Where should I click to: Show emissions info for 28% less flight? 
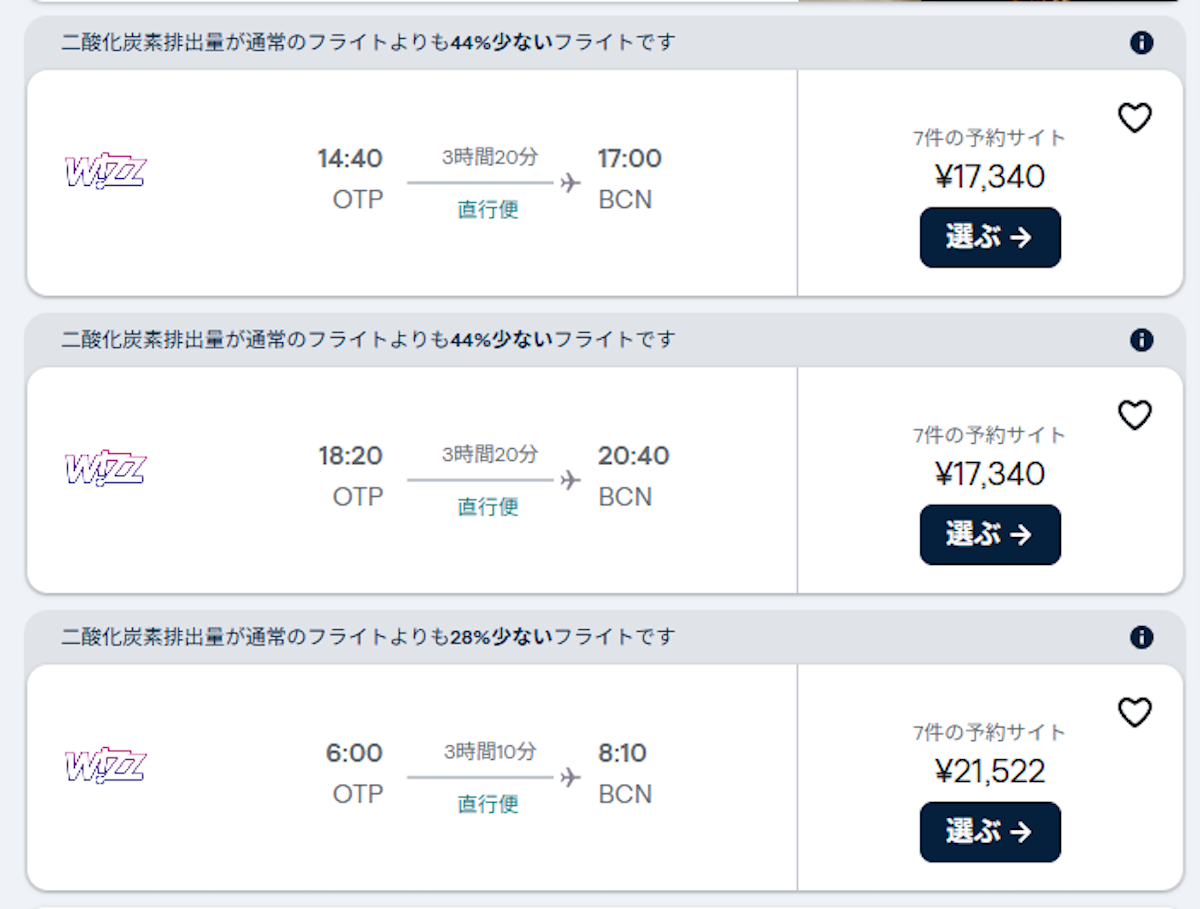[1141, 637]
